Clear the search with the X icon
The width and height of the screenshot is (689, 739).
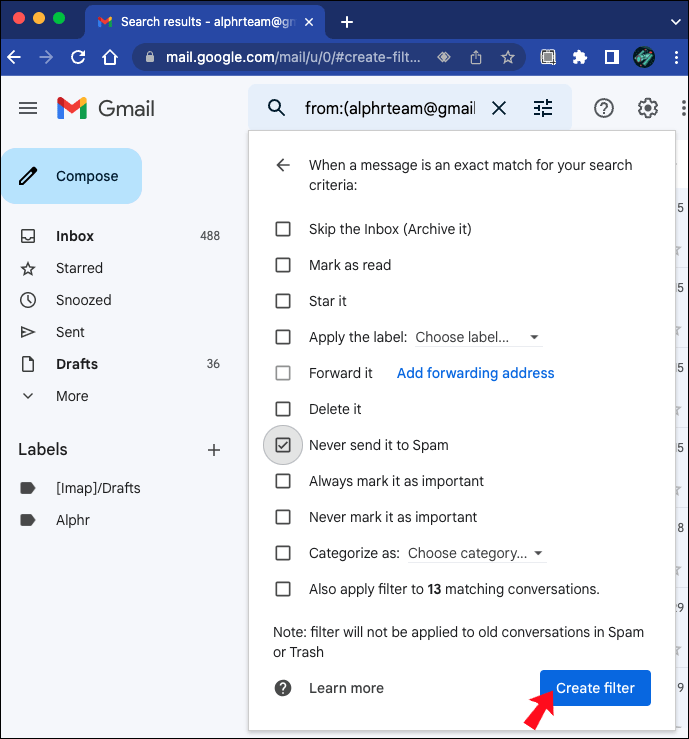[499, 108]
